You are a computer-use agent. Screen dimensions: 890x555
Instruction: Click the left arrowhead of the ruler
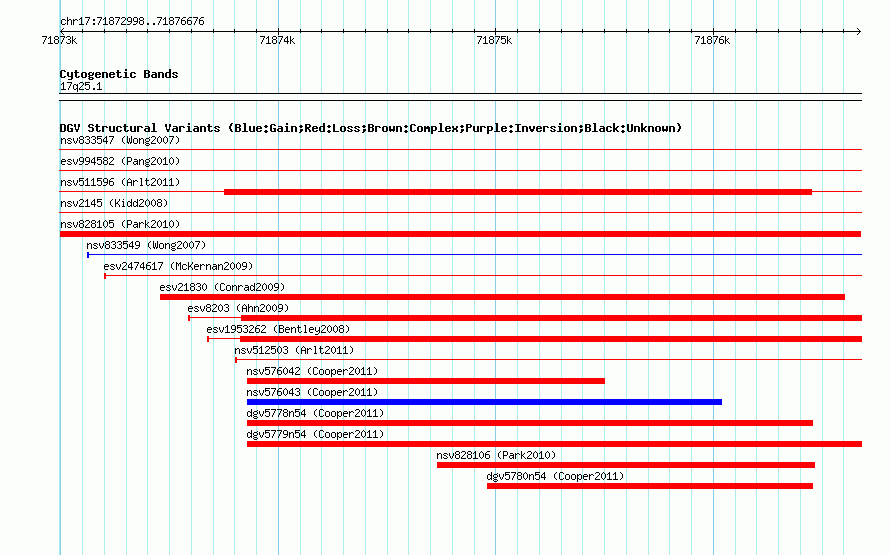[62, 31]
